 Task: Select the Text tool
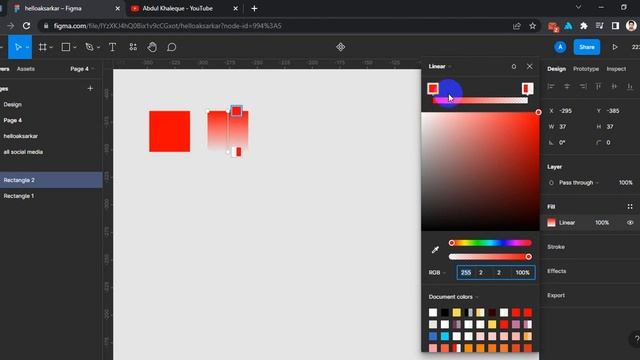pyautogui.click(x=113, y=47)
